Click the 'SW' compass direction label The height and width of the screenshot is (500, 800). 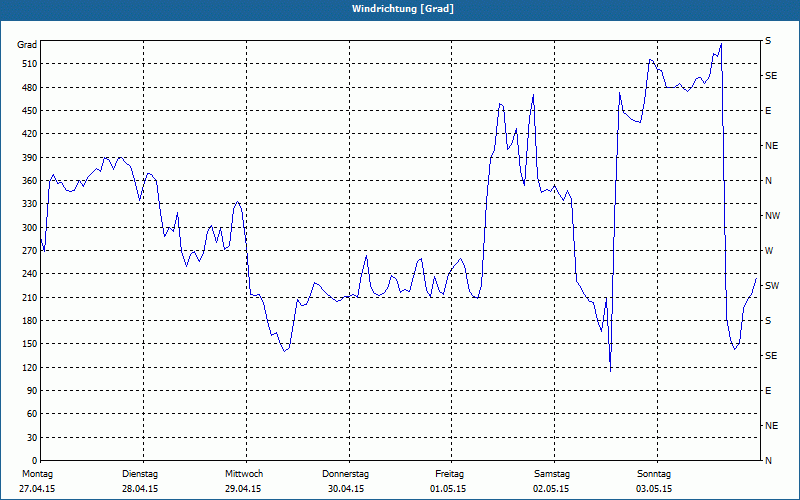point(772,286)
